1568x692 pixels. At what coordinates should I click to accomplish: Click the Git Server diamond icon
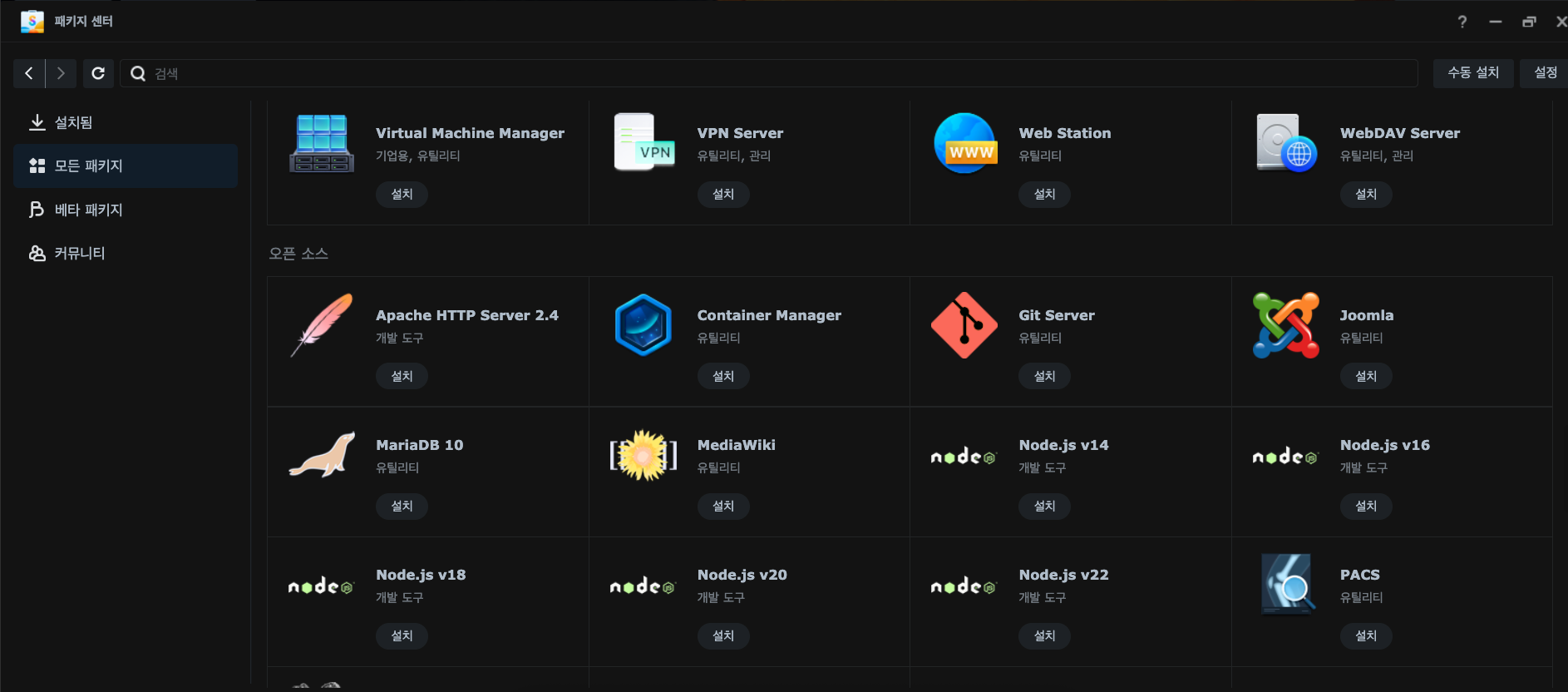[964, 325]
